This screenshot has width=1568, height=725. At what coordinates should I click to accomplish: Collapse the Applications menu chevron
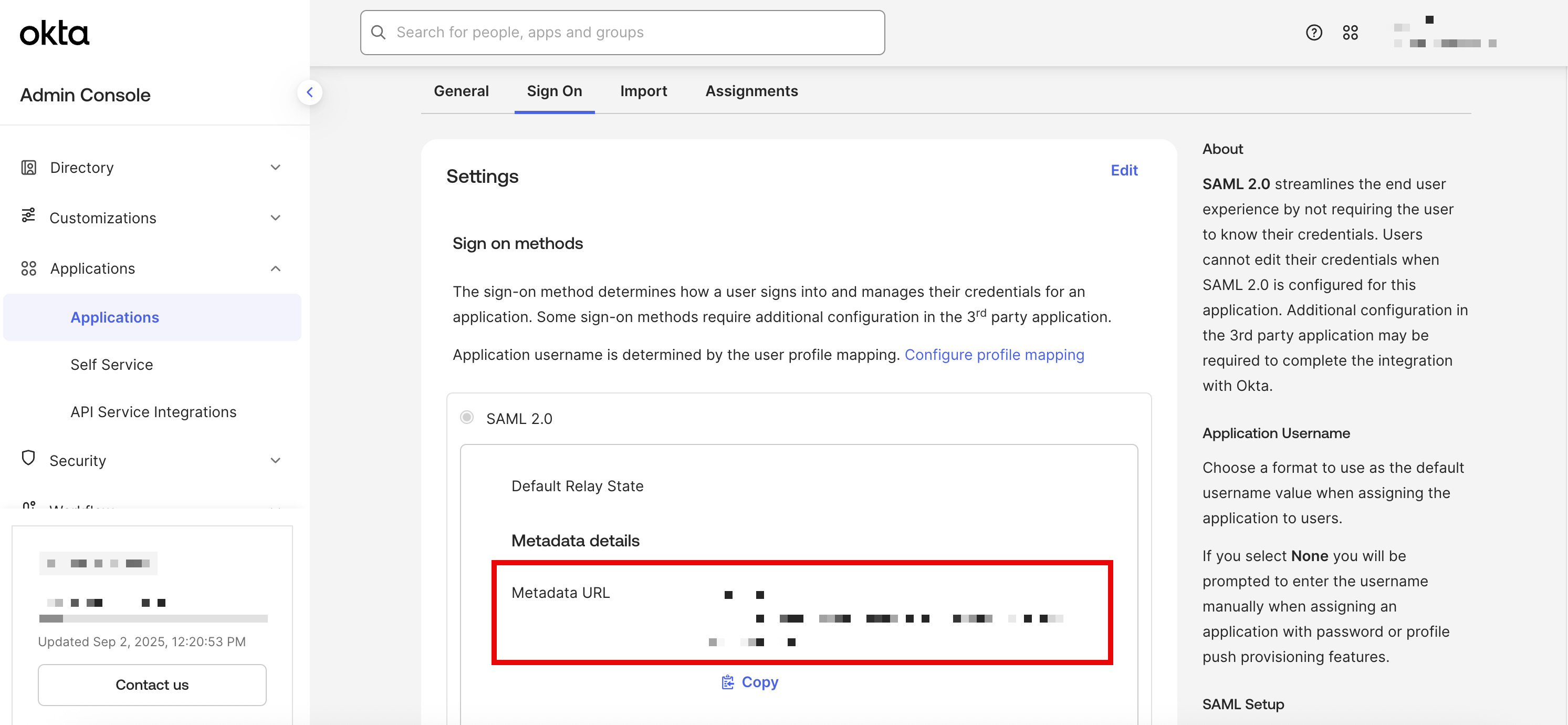[x=276, y=268]
